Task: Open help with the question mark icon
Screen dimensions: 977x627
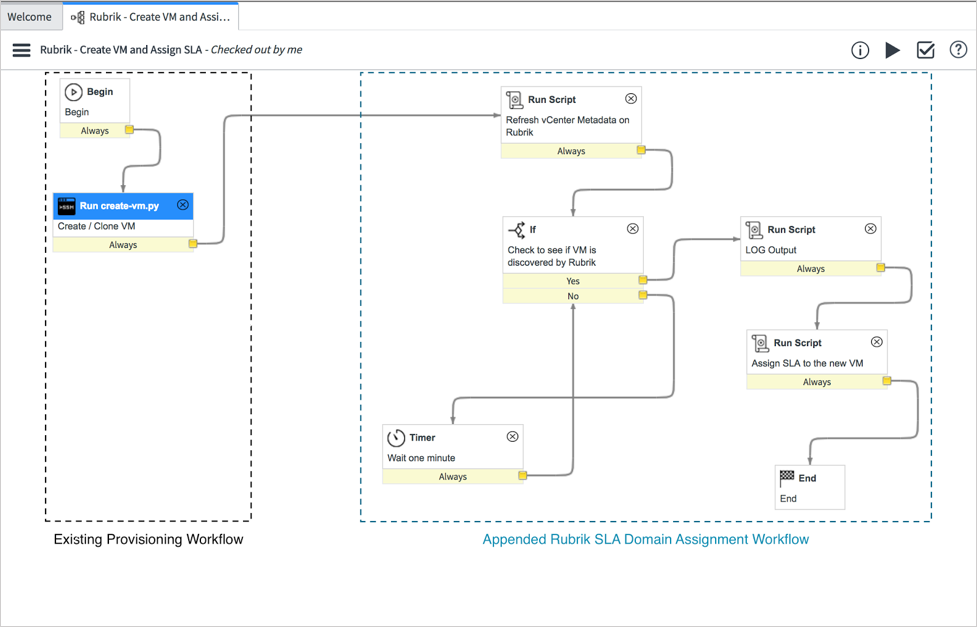Action: [958, 49]
